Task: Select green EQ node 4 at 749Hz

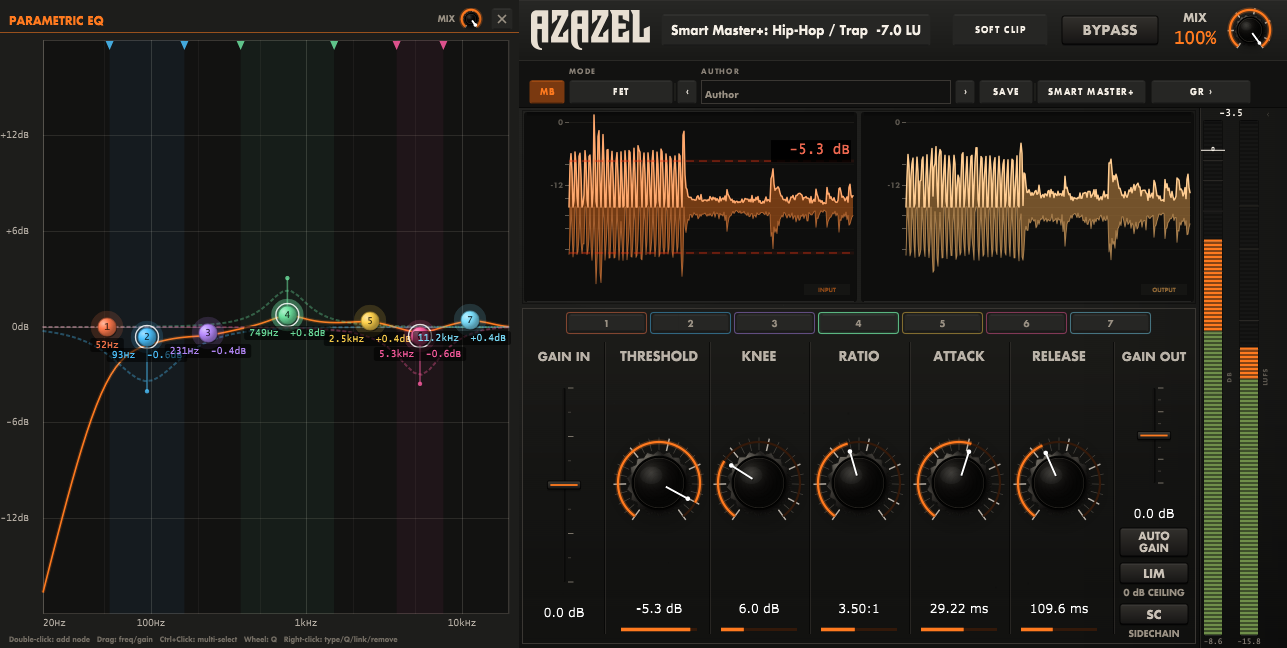Action: point(287,315)
